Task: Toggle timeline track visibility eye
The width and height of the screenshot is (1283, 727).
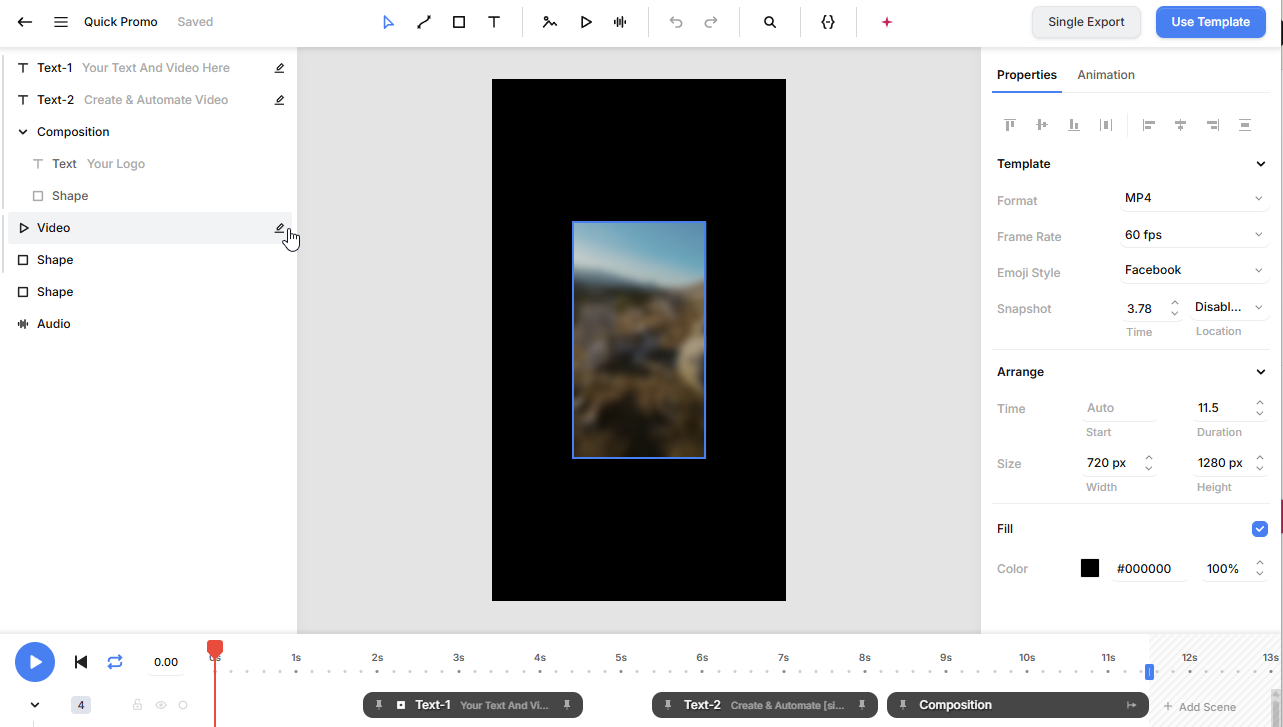Action: point(161,705)
